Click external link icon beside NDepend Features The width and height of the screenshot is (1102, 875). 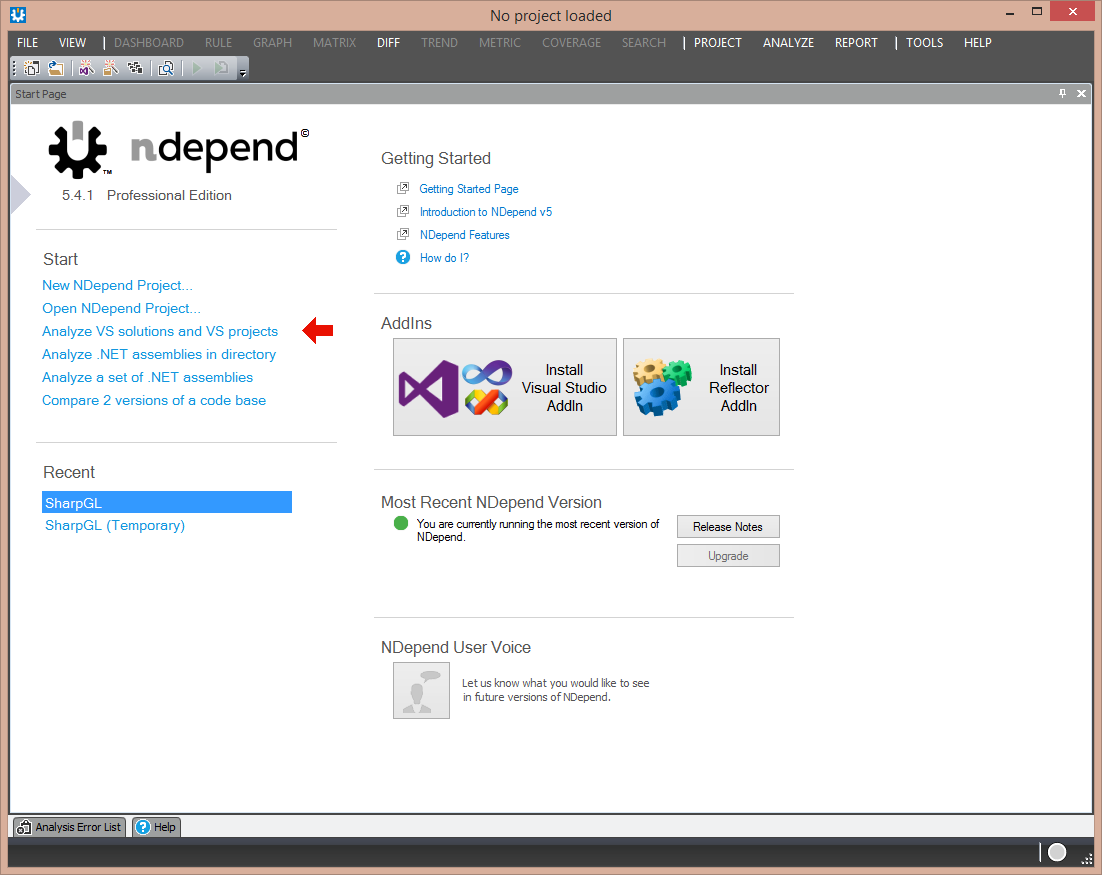point(403,235)
